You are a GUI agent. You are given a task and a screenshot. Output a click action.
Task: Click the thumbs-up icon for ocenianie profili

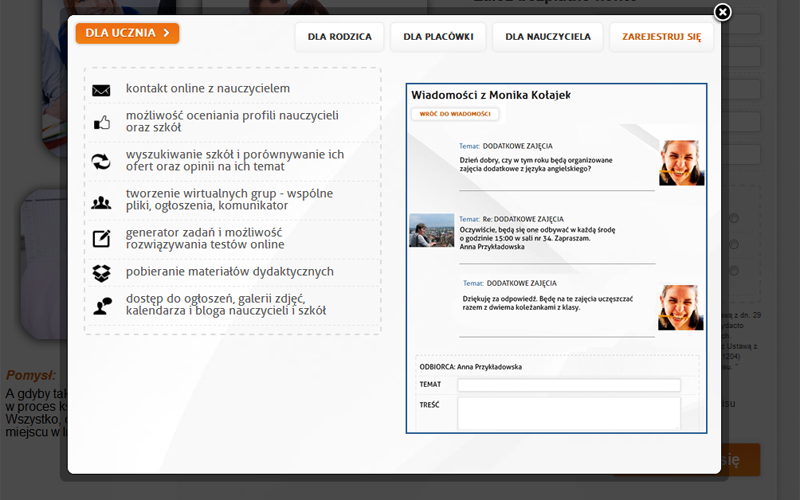(x=102, y=122)
